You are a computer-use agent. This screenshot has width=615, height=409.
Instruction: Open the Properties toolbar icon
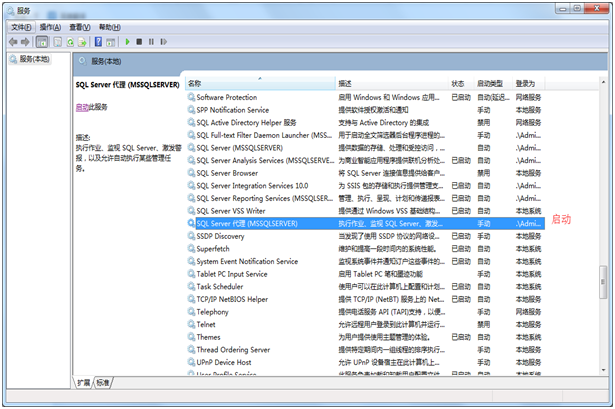pos(58,42)
